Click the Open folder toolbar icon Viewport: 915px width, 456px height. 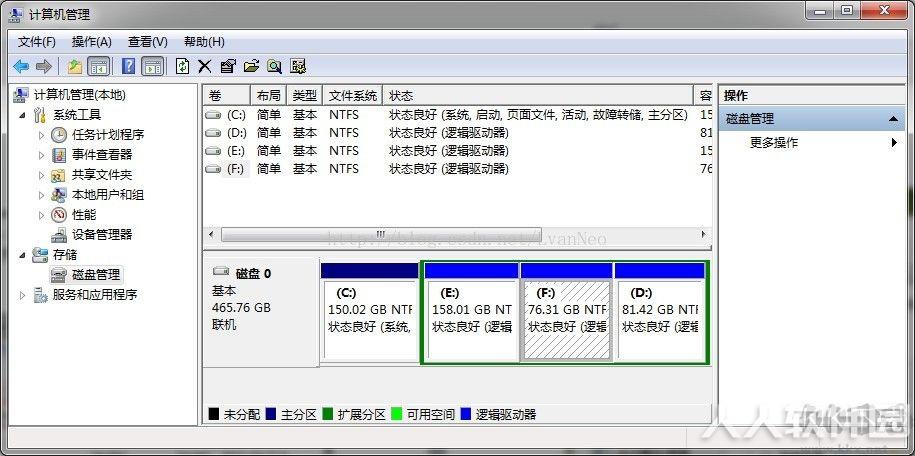(x=251, y=66)
